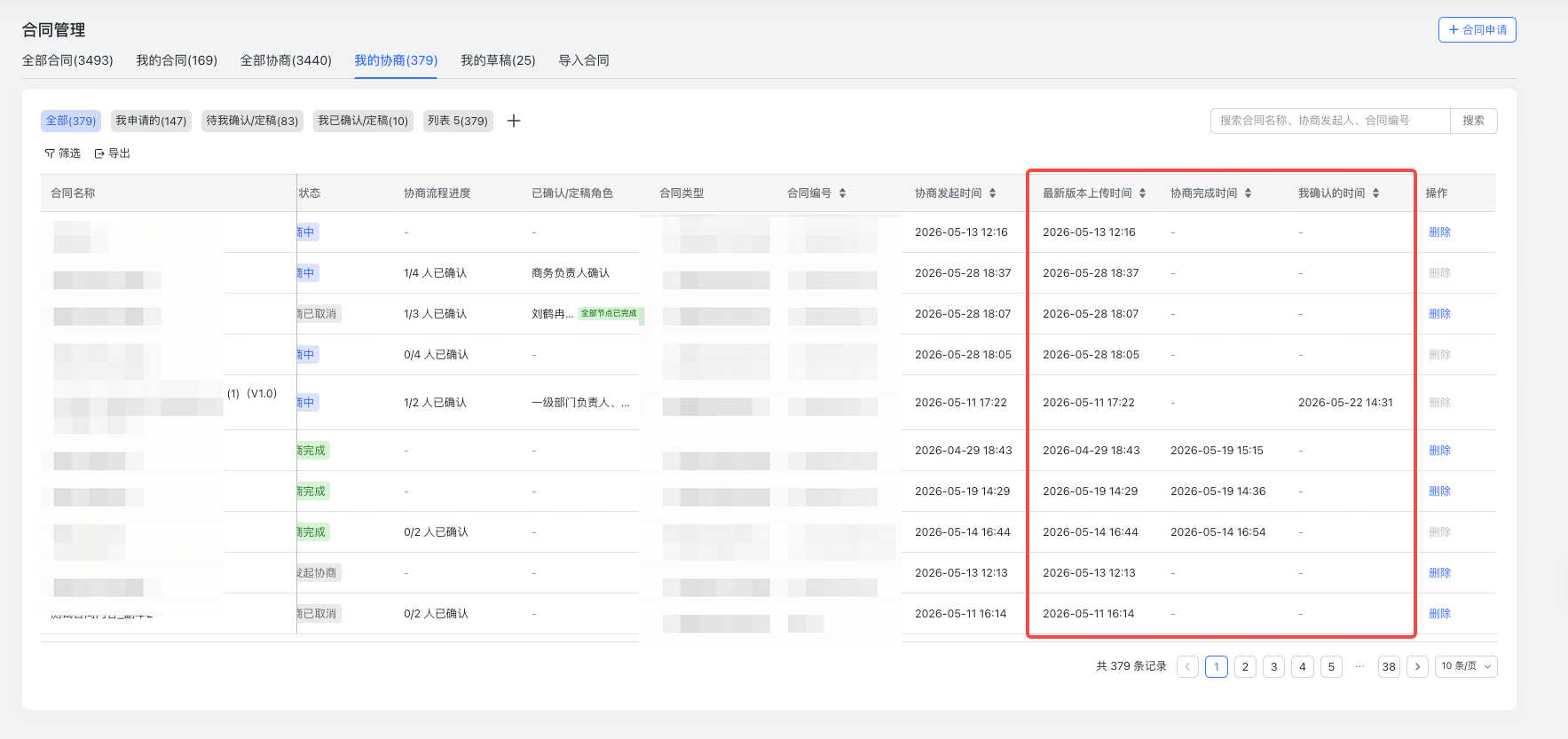Delete the row dated 2026-05-11 16:14
The width and height of the screenshot is (1568, 739).
(1439, 614)
